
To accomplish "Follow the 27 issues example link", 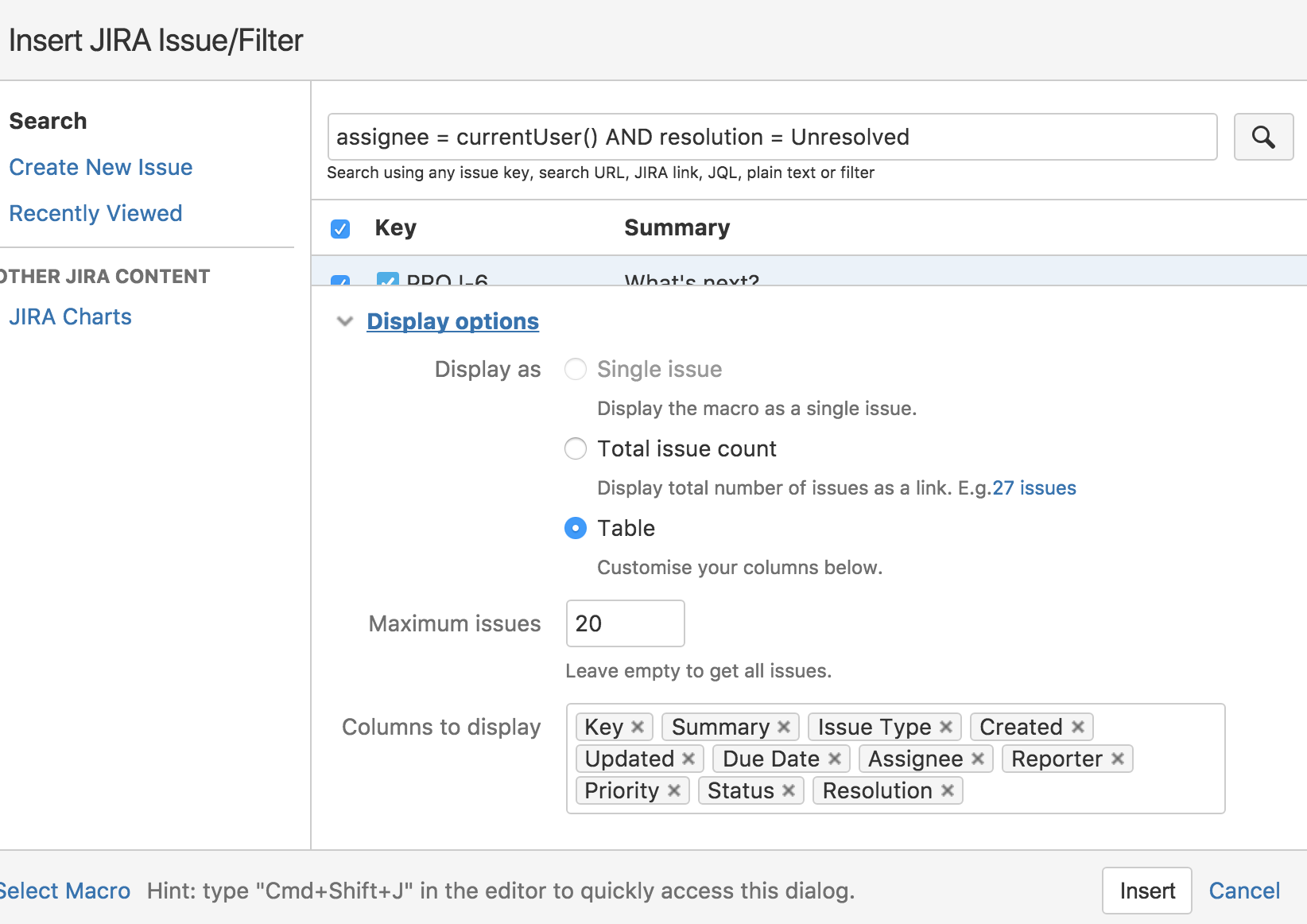I will [x=1033, y=487].
